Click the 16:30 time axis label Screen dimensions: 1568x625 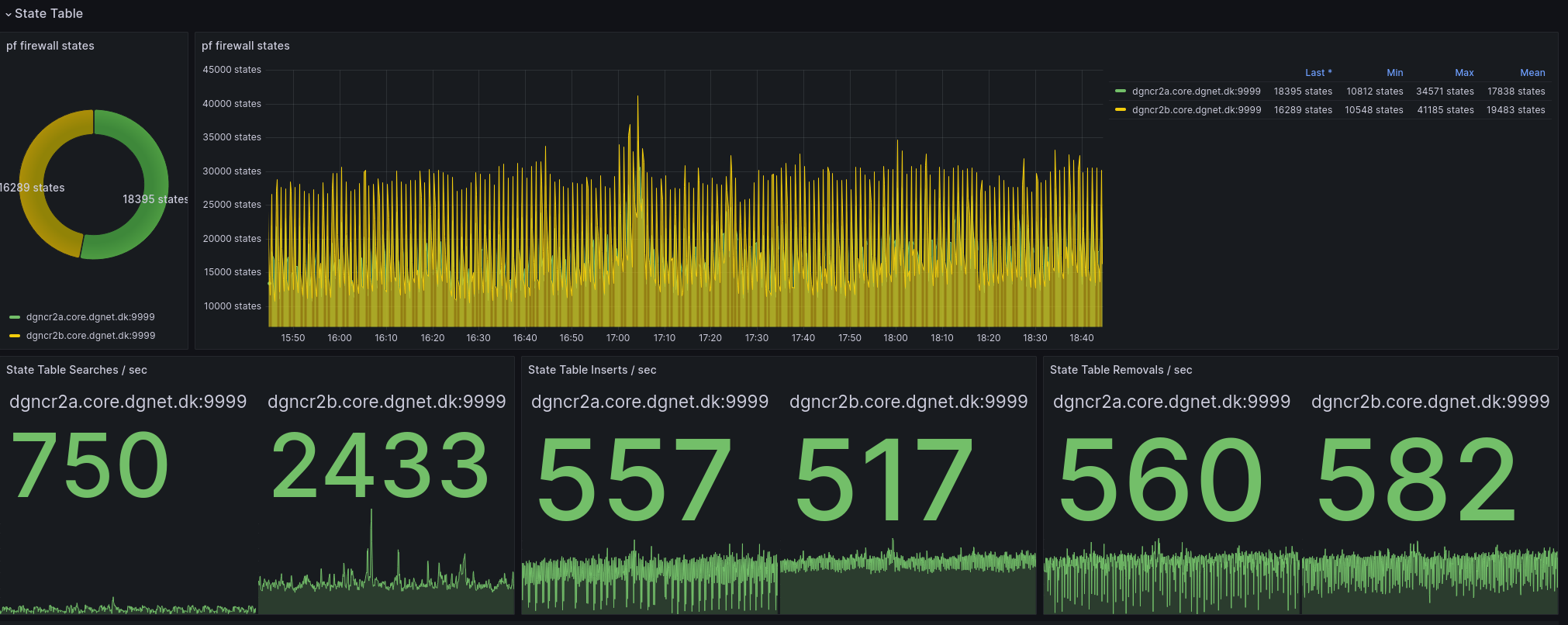478,338
